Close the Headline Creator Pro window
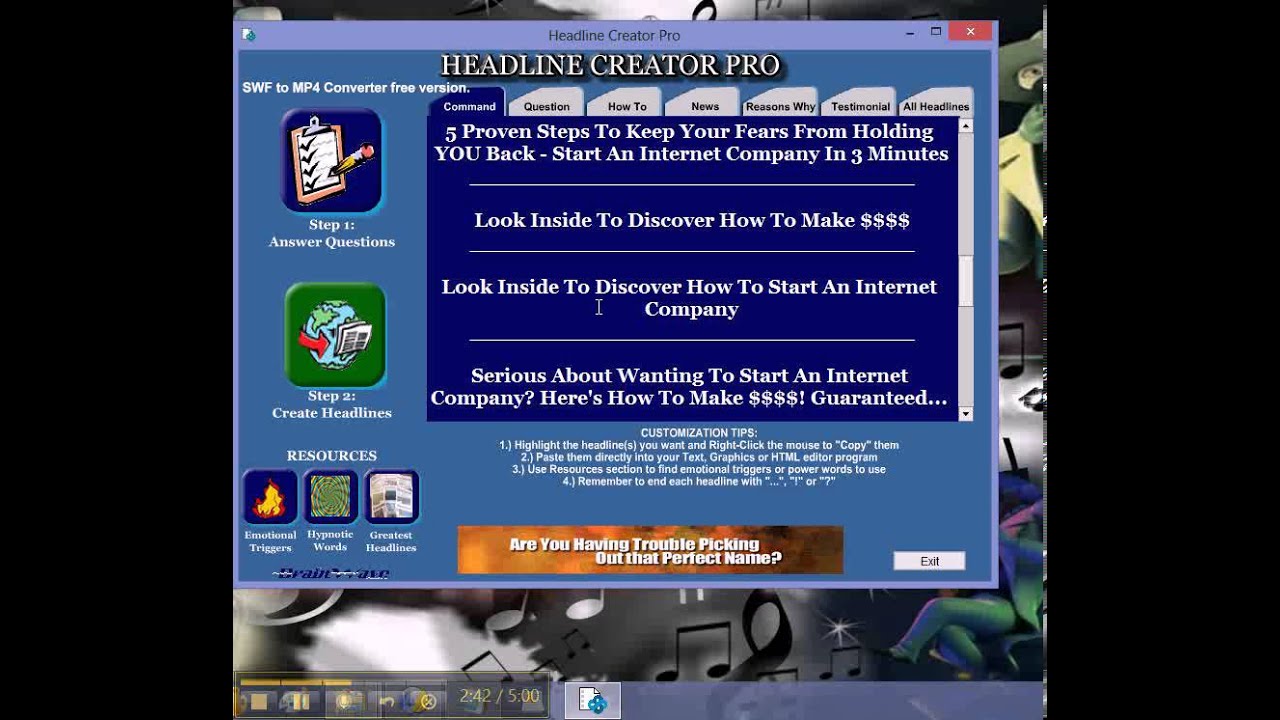The image size is (1280, 720). [x=970, y=32]
